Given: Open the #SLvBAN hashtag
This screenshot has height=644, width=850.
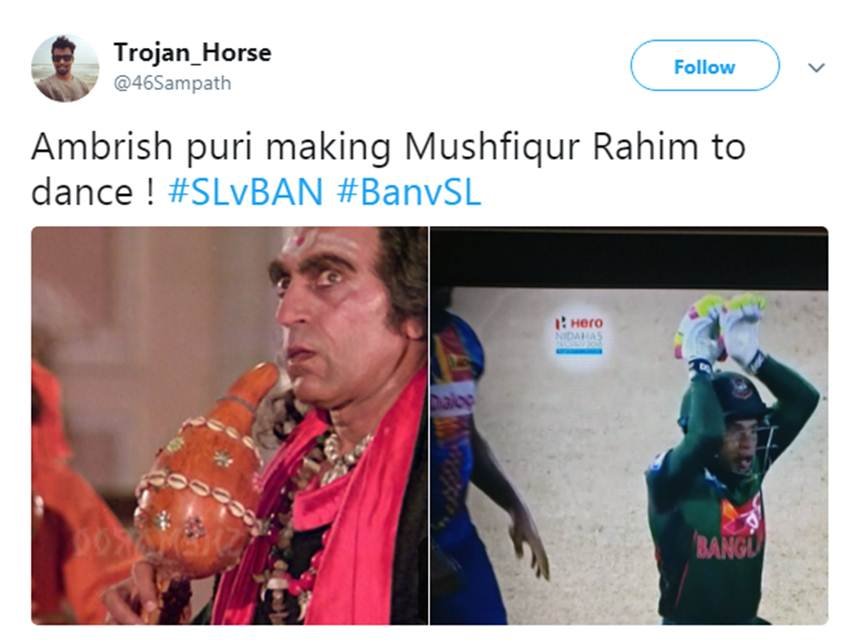Looking at the screenshot, I should [x=246, y=192].
